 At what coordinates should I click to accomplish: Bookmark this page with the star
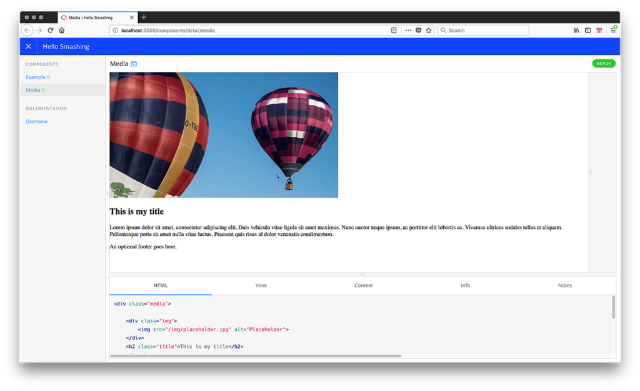coord(429,30)
